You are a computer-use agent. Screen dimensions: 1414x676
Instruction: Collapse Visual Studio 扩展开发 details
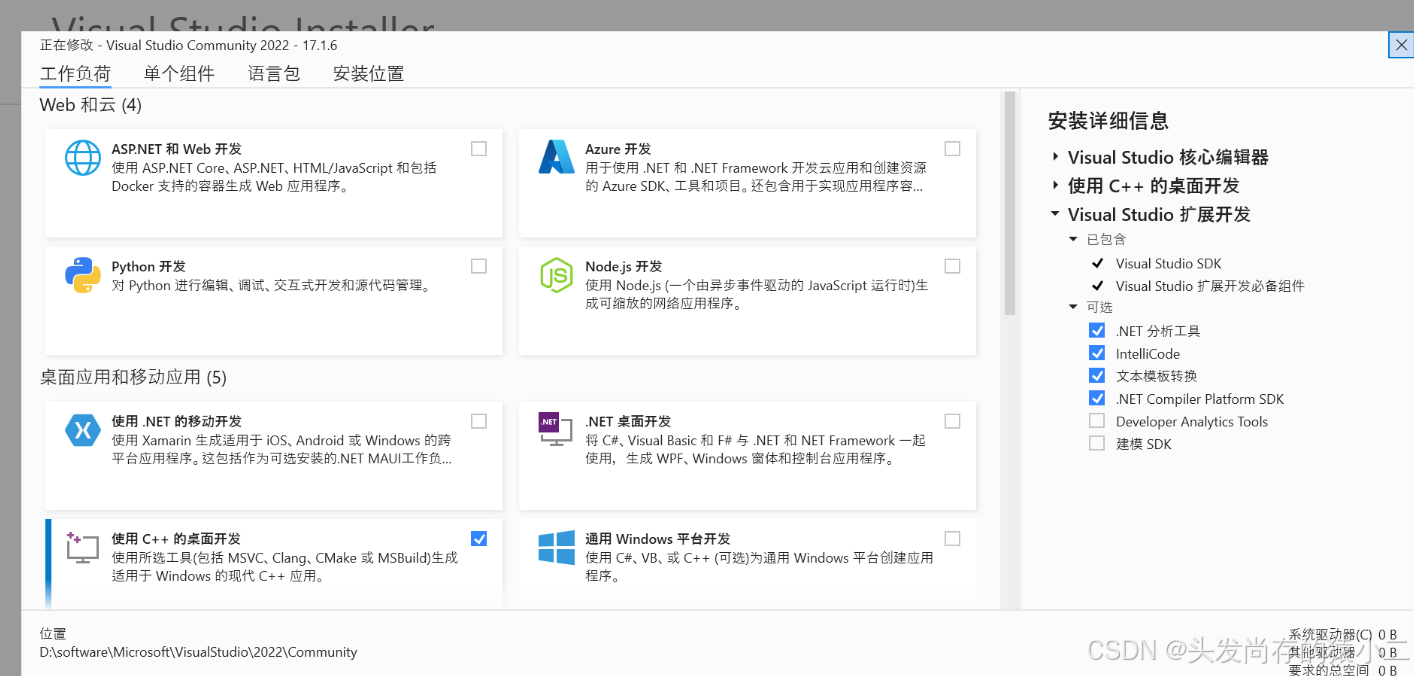click(x=1055, y=214)
